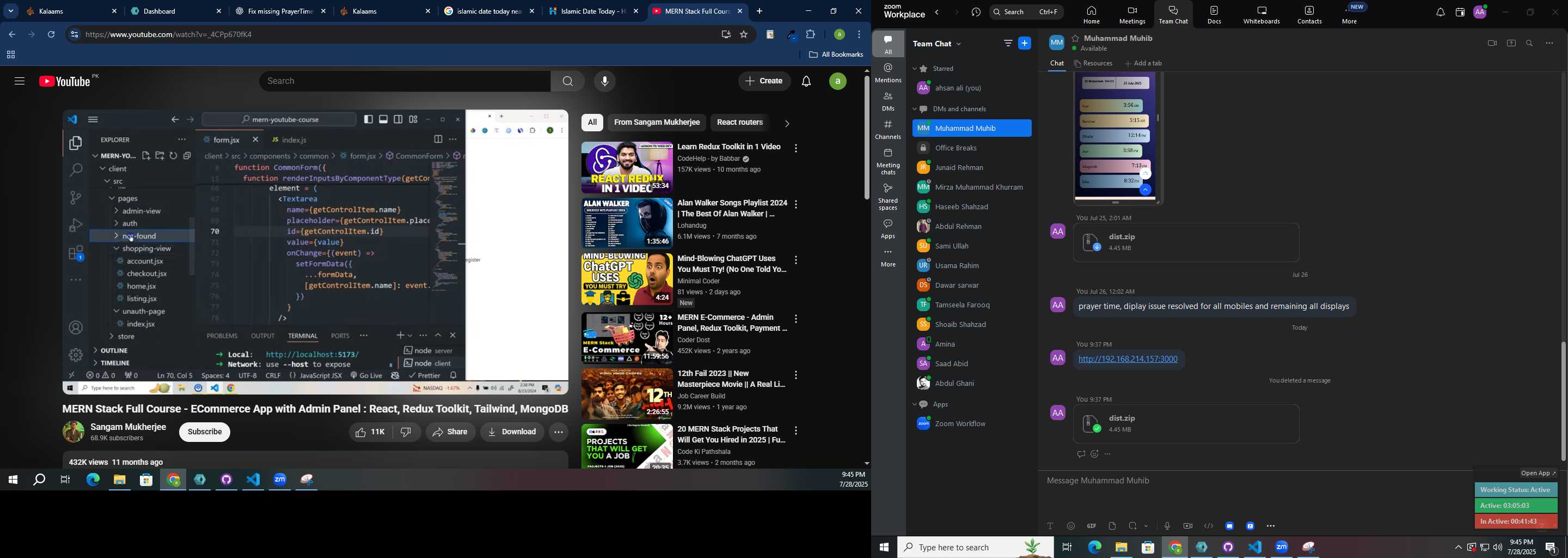Screen dimensions: 1568x558
Task: Dislike the MERN Stack video
Action: 407,432
